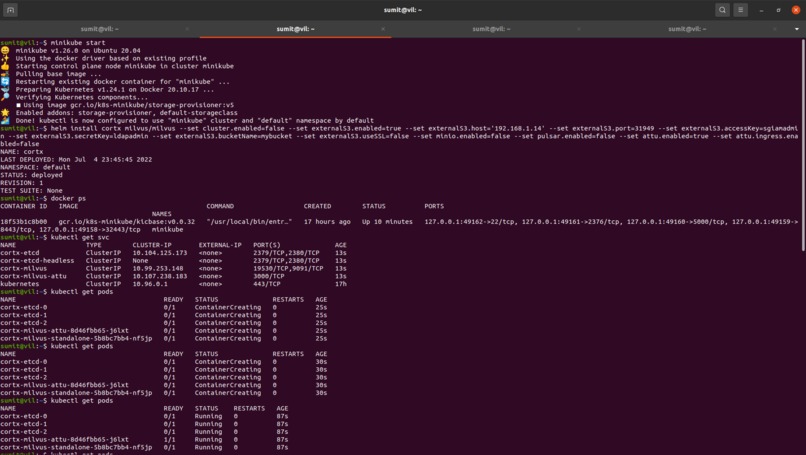Image resolution: width=806 pixels, height=455 pixels.
Task: Click port '3000/TCP' of cortx-milvus-attu
Action: (268, 276)
